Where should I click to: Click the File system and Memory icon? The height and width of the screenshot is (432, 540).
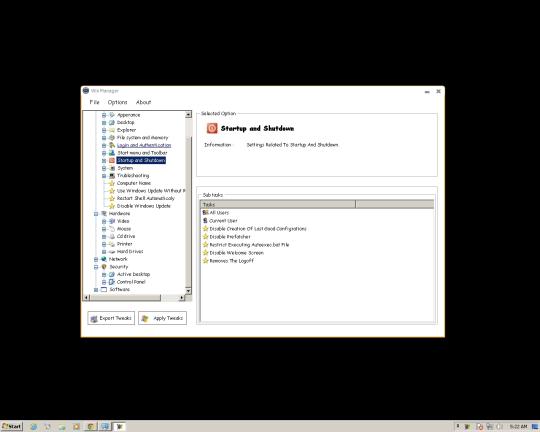click(x=112, y=137)
